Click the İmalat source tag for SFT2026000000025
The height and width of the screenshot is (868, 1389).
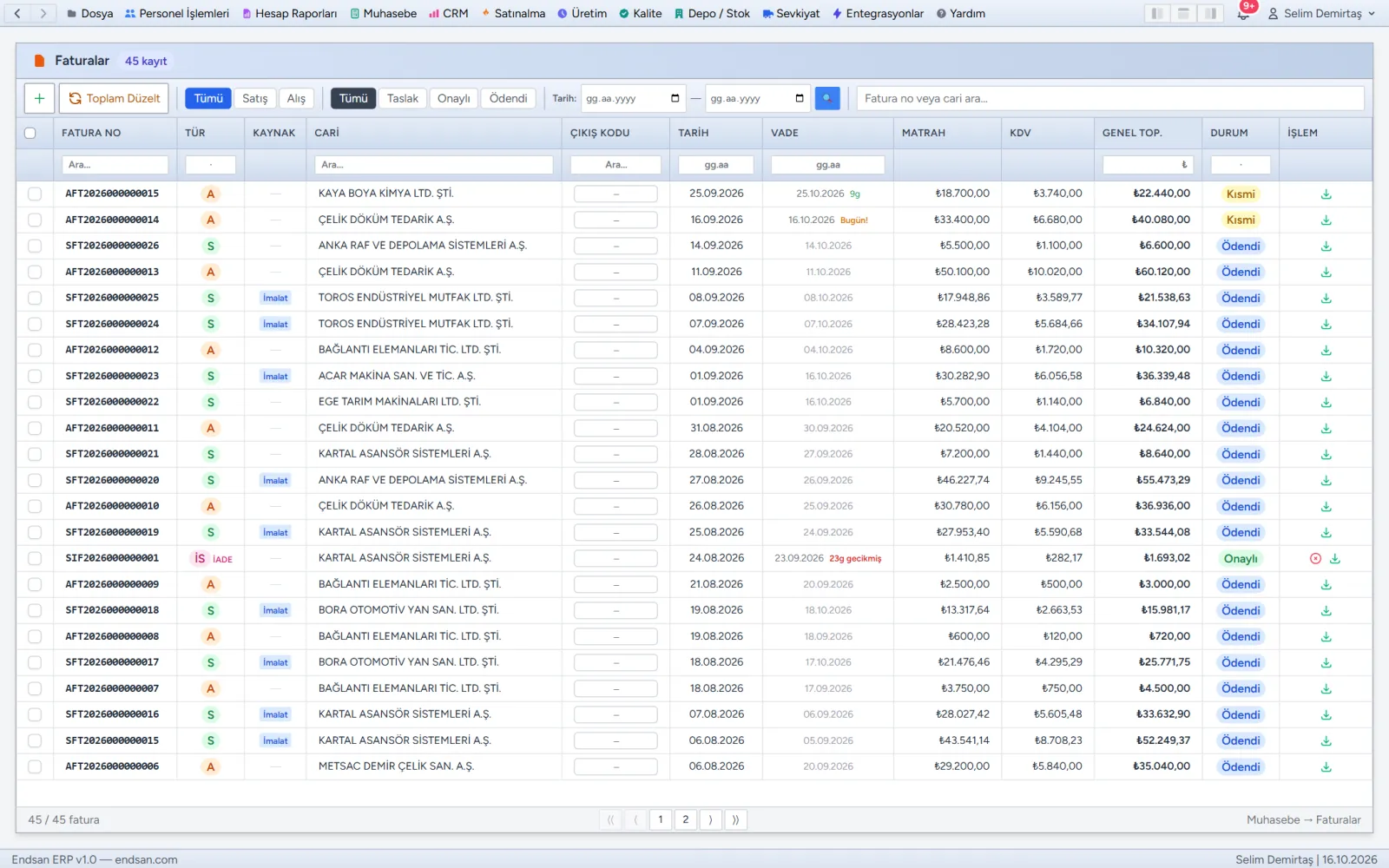point(275,298)
